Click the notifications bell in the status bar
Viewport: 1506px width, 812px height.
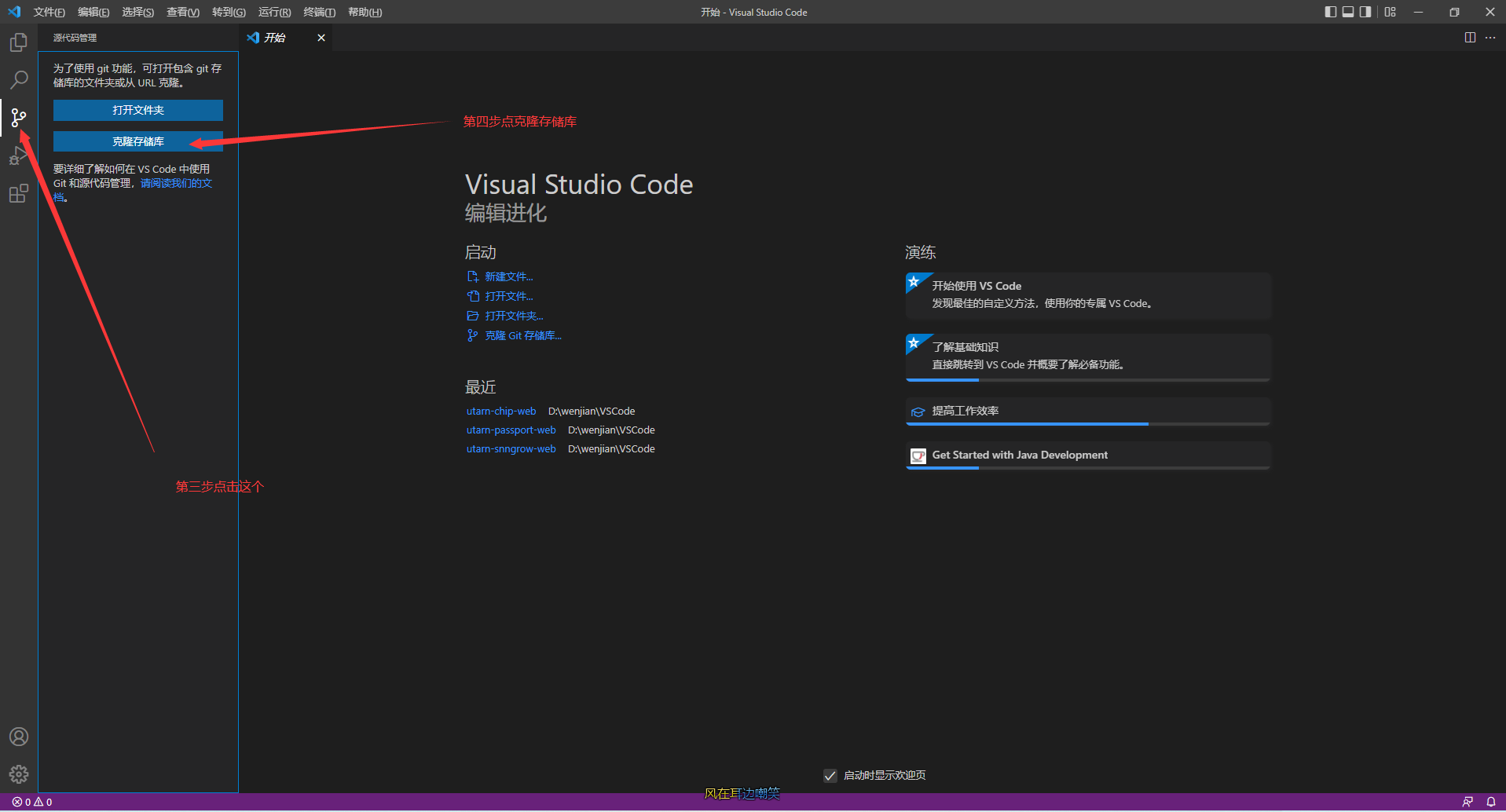coord(1492,801)
